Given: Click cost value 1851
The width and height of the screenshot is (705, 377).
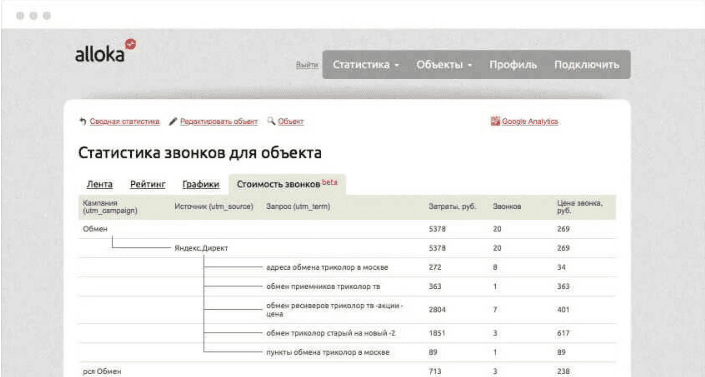Looking at the screenshot, I should click(x=437, y=333).
